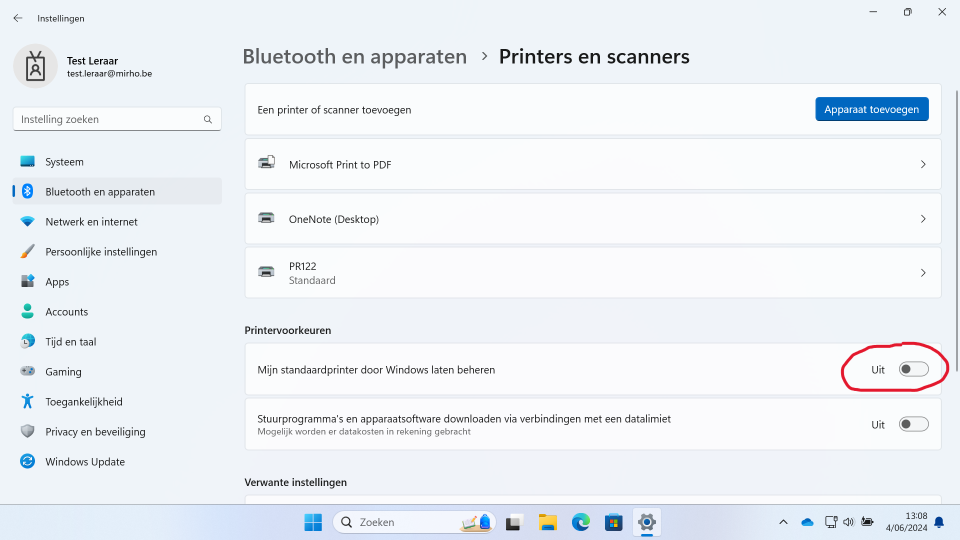
Task: Show hidden system tray icons chevron
Action: pos(783,522)
